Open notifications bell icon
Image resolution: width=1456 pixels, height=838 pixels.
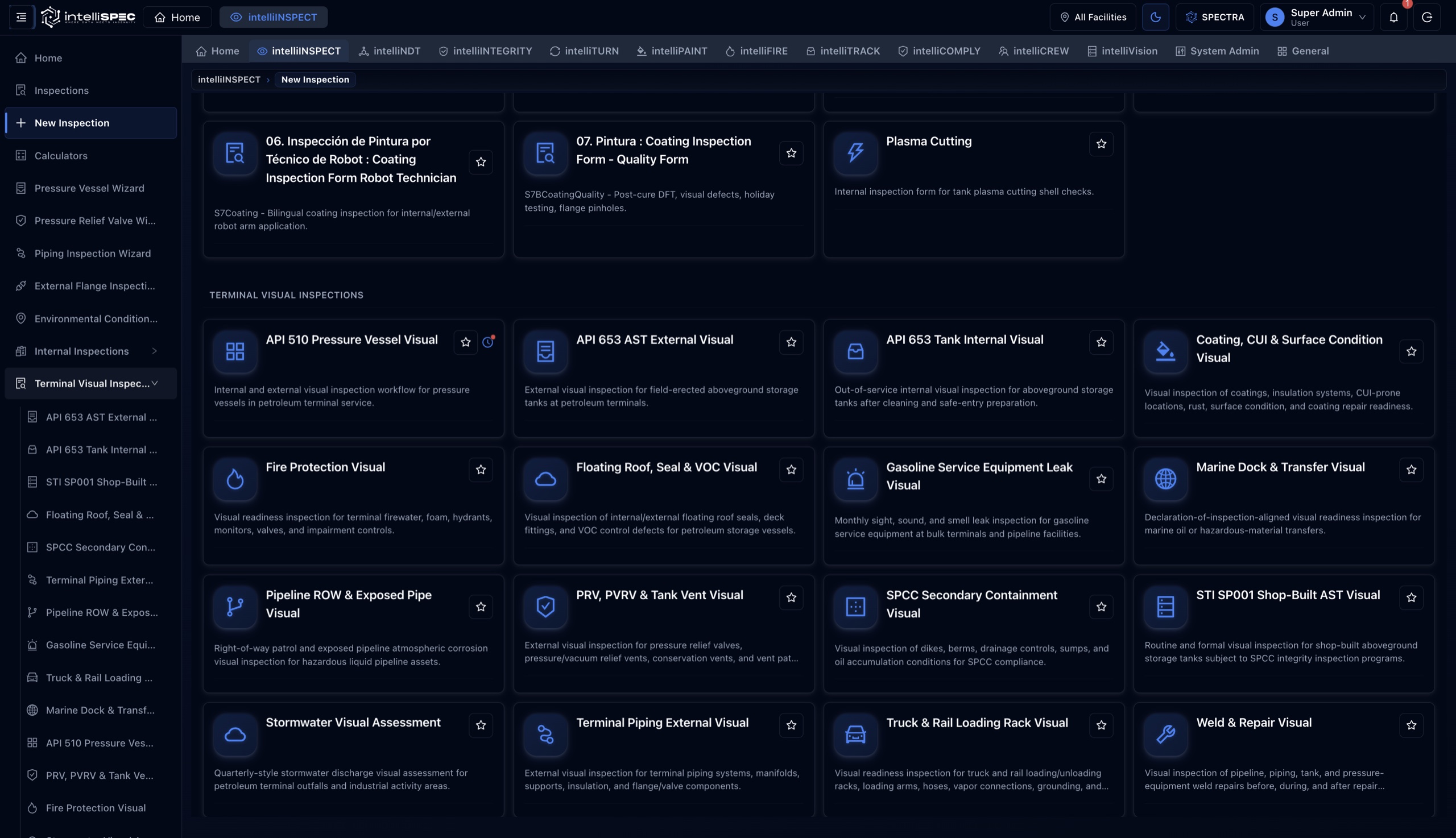pyautogui.click(x=1393, y=17)
